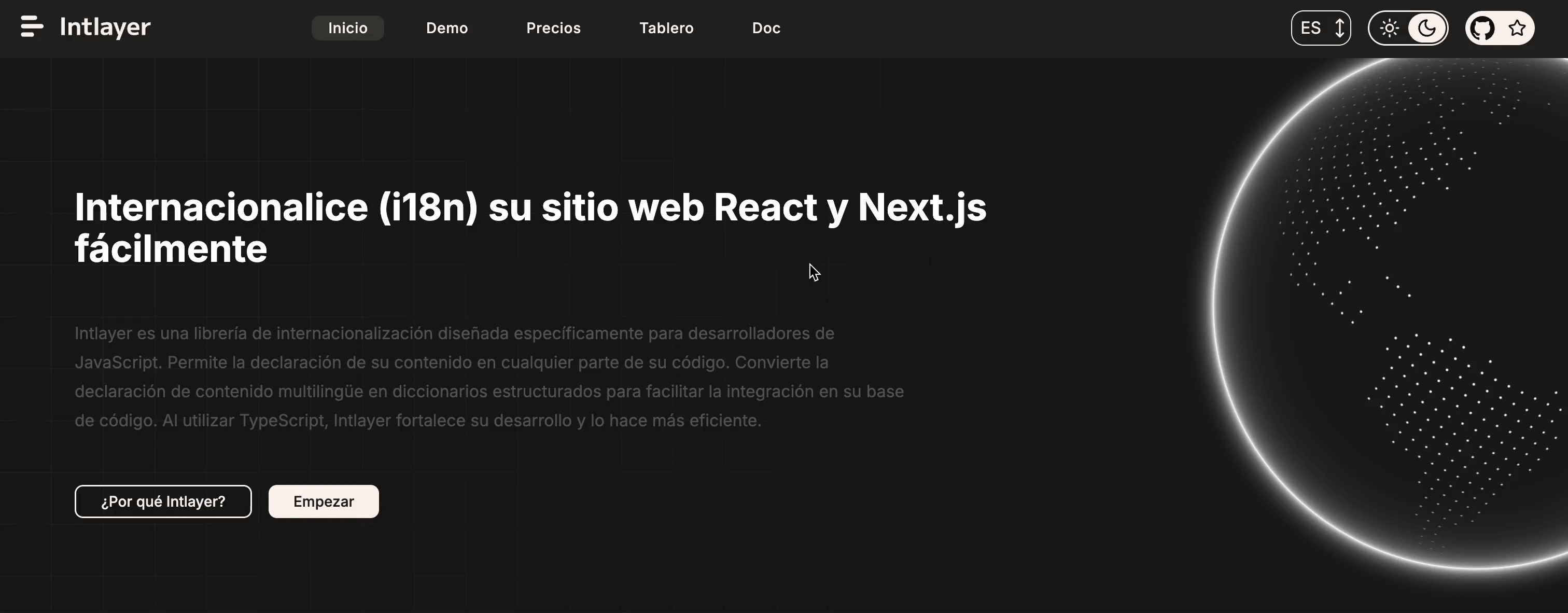This screenshot has width=1568, height=613.
Task: Click the Intlayer logo icon
Action: [32, 27]
